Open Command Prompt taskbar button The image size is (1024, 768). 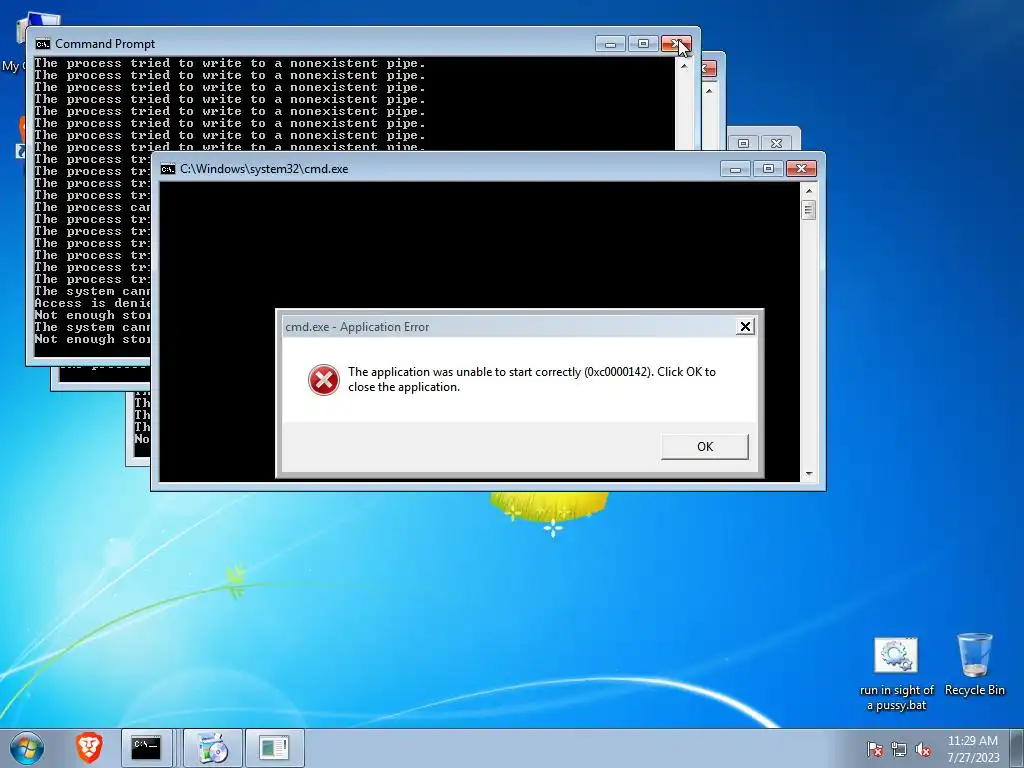coord(146,748)
